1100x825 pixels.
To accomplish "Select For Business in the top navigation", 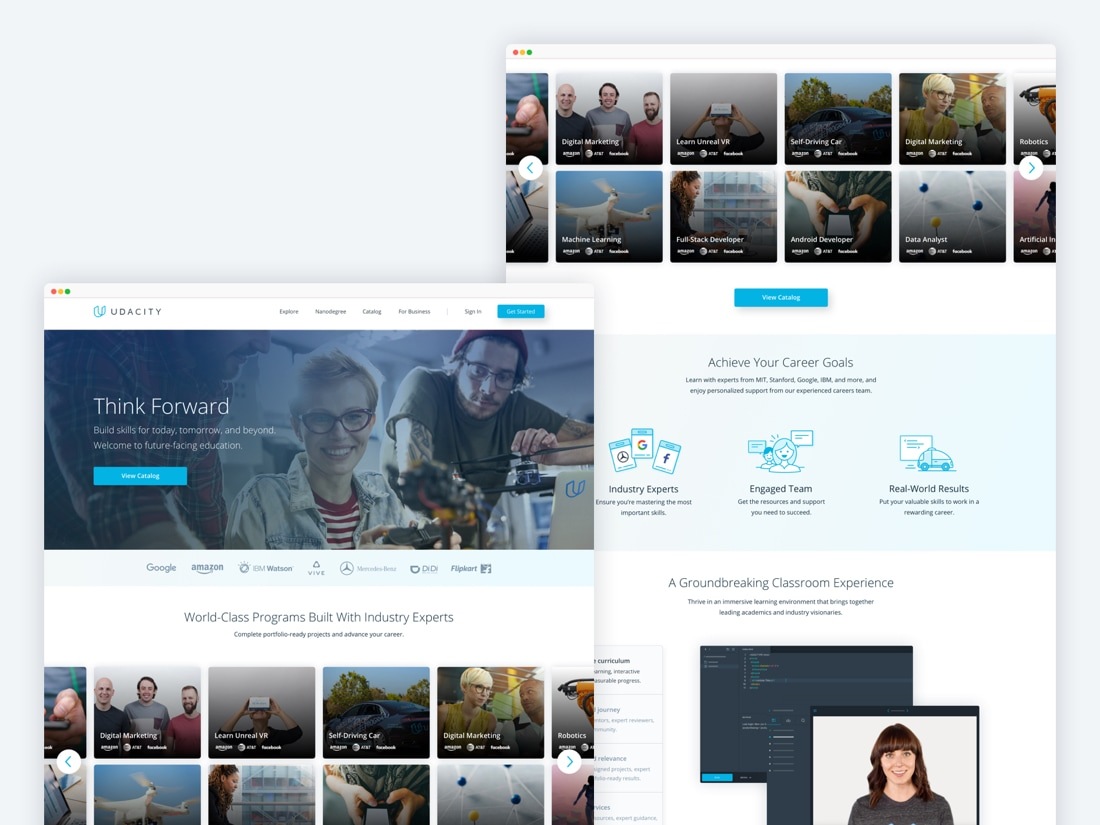I will (414, 311).
